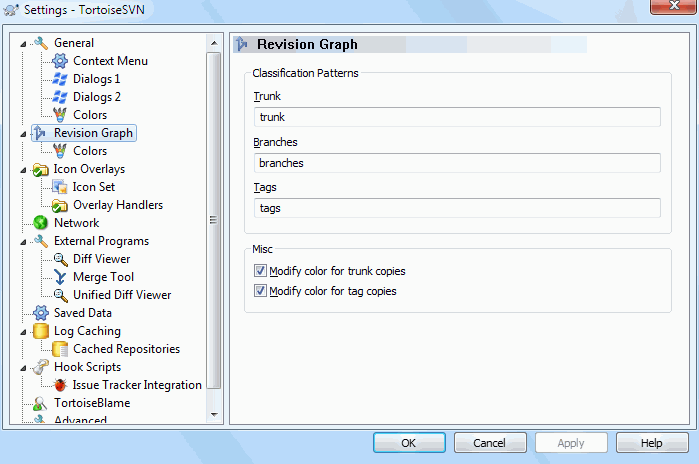Select Cached Repositories tree item

click(126, 349)
